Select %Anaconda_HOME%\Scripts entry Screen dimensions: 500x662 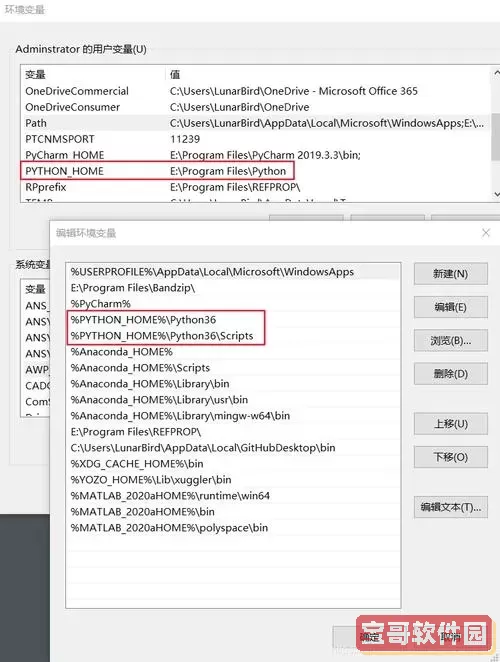point(233,368)
